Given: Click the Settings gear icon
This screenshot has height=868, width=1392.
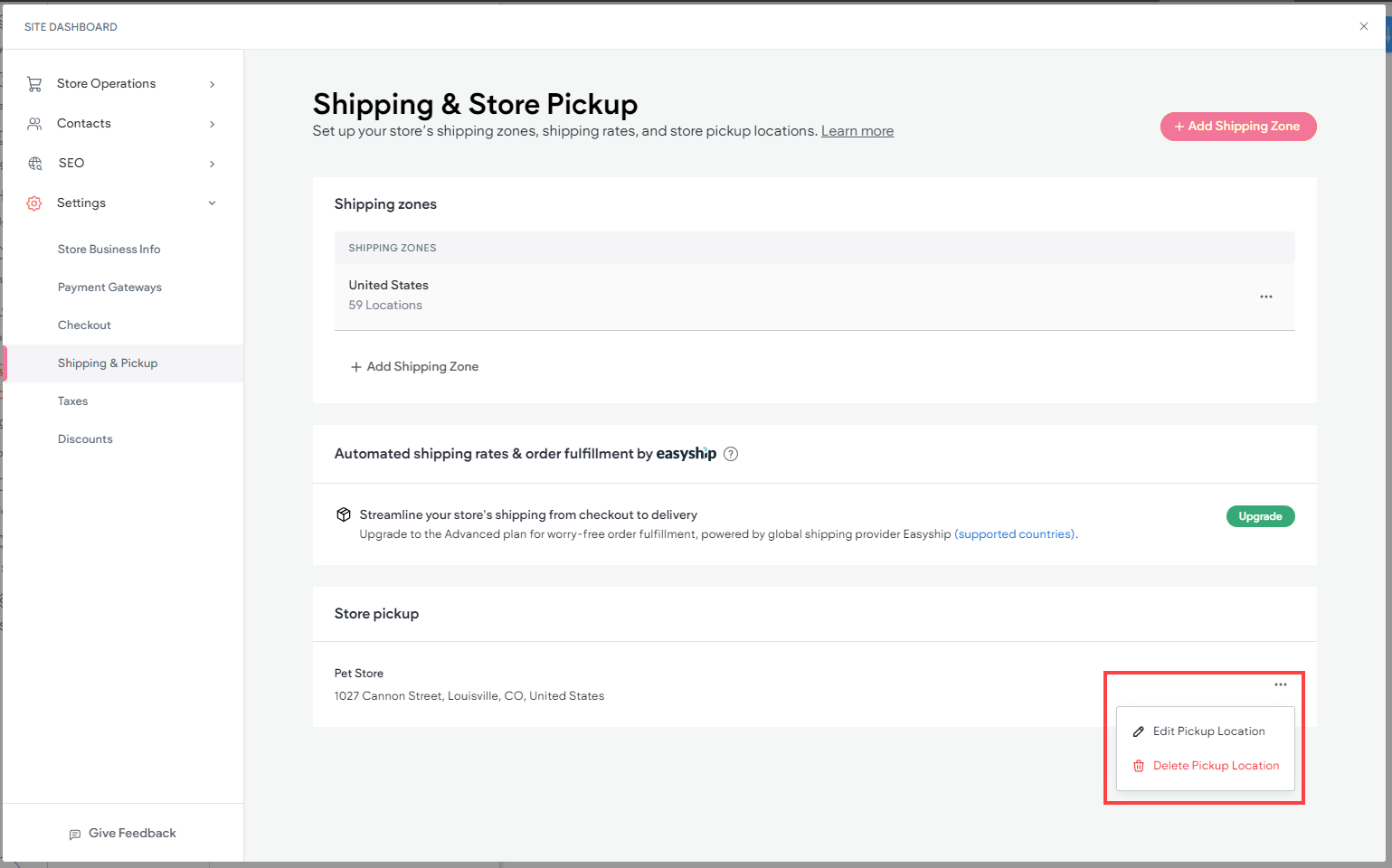Looking at the screenshot, I should coord(34,203).
